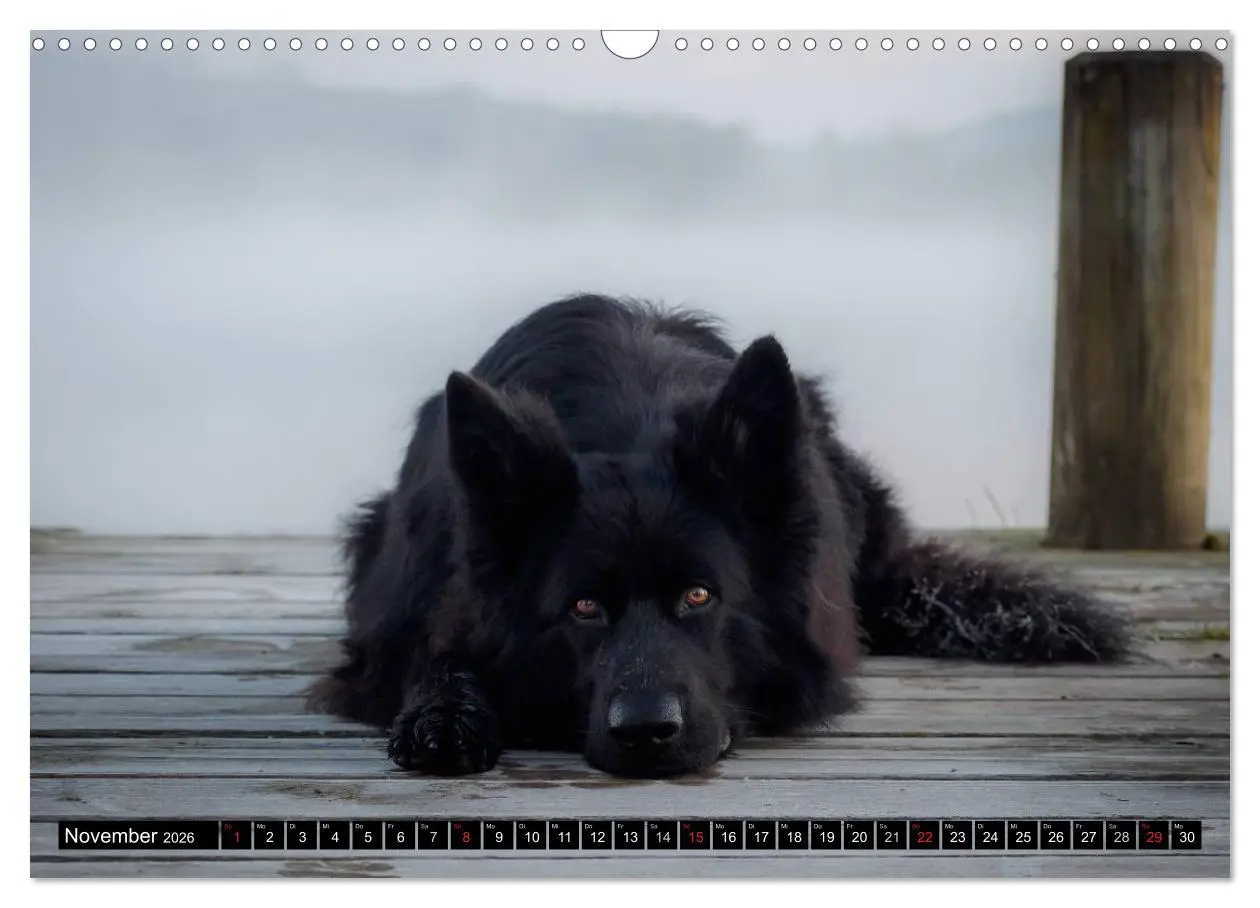Click the red Sunday 22 cell
The height and width of the screenshot is (908, 1260).
[924, 836]
